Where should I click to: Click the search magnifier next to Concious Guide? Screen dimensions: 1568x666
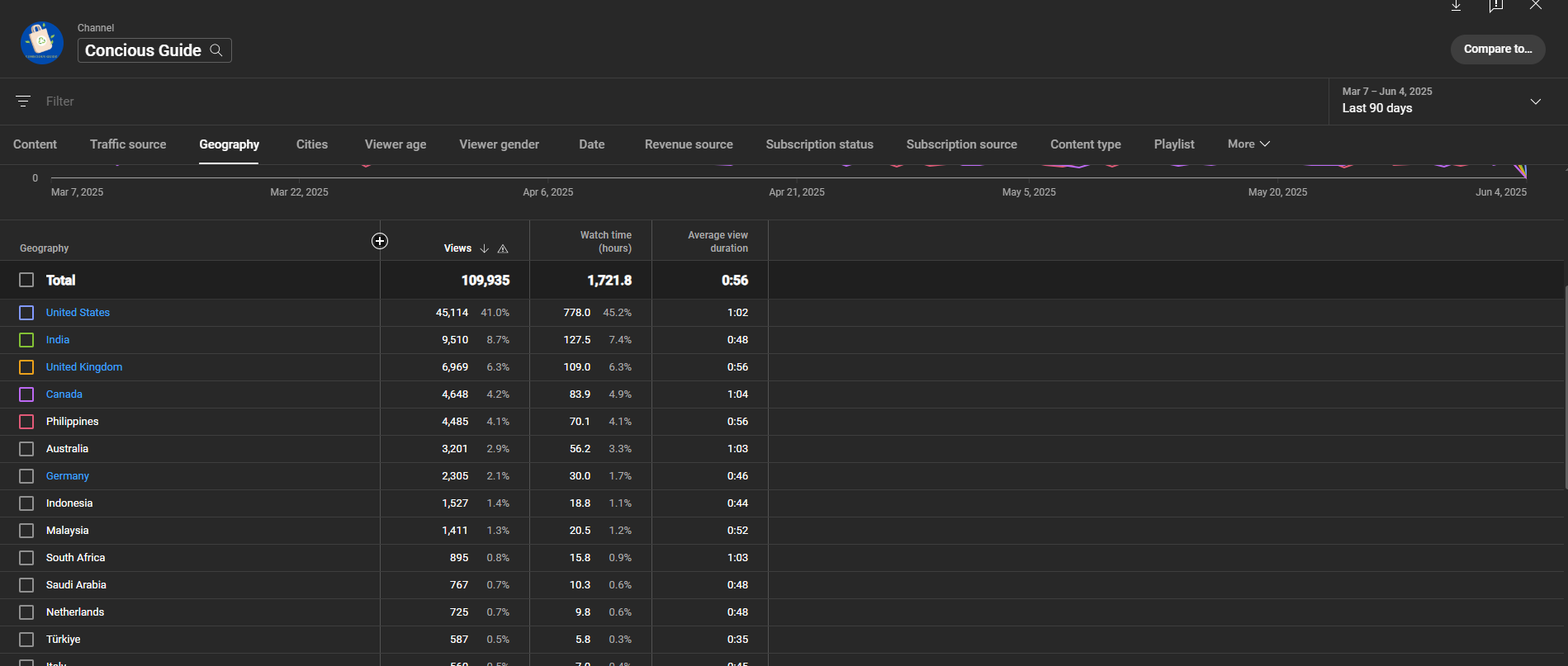[216, 50]
